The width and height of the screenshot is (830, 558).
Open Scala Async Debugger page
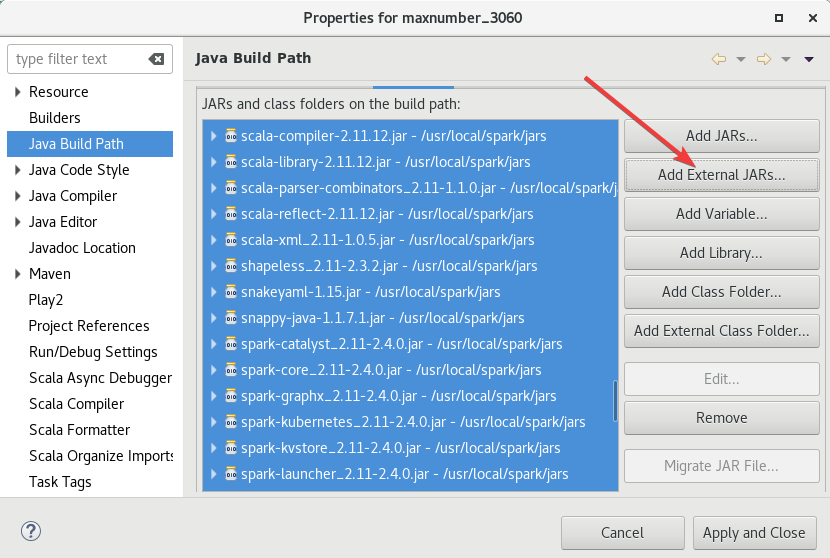pos(101,377)
